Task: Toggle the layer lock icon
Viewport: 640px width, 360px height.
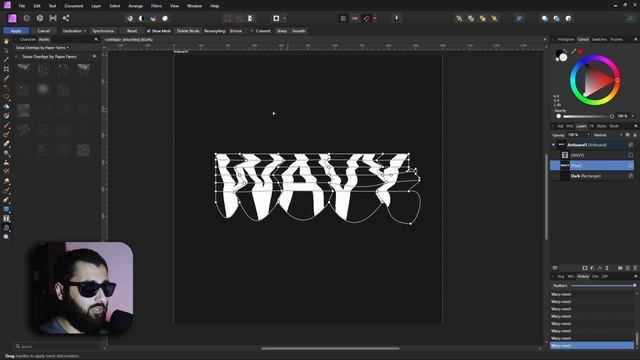Action: pyautogui.click(x=635, y=135)
